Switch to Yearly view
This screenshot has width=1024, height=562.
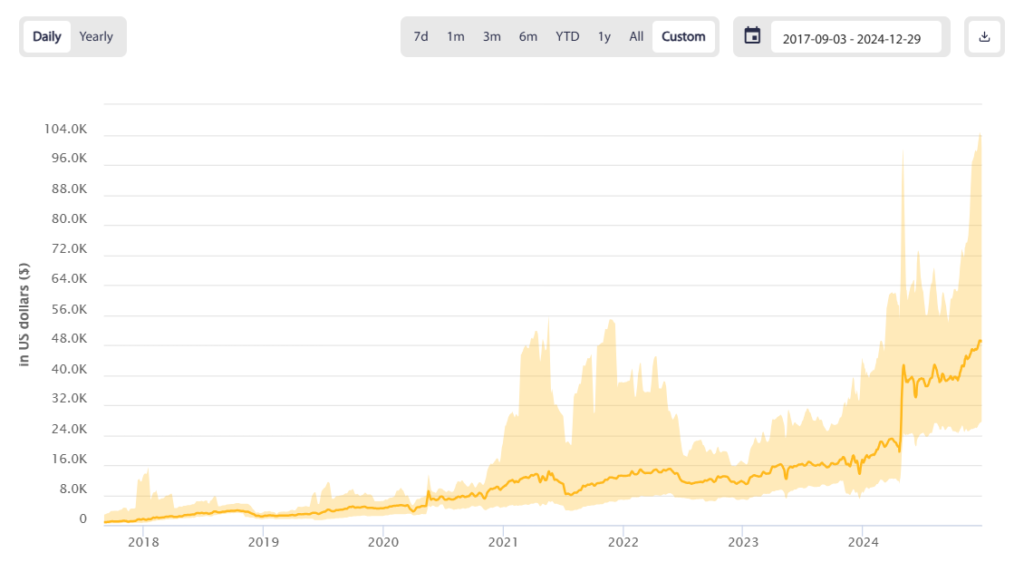(97, 37)
